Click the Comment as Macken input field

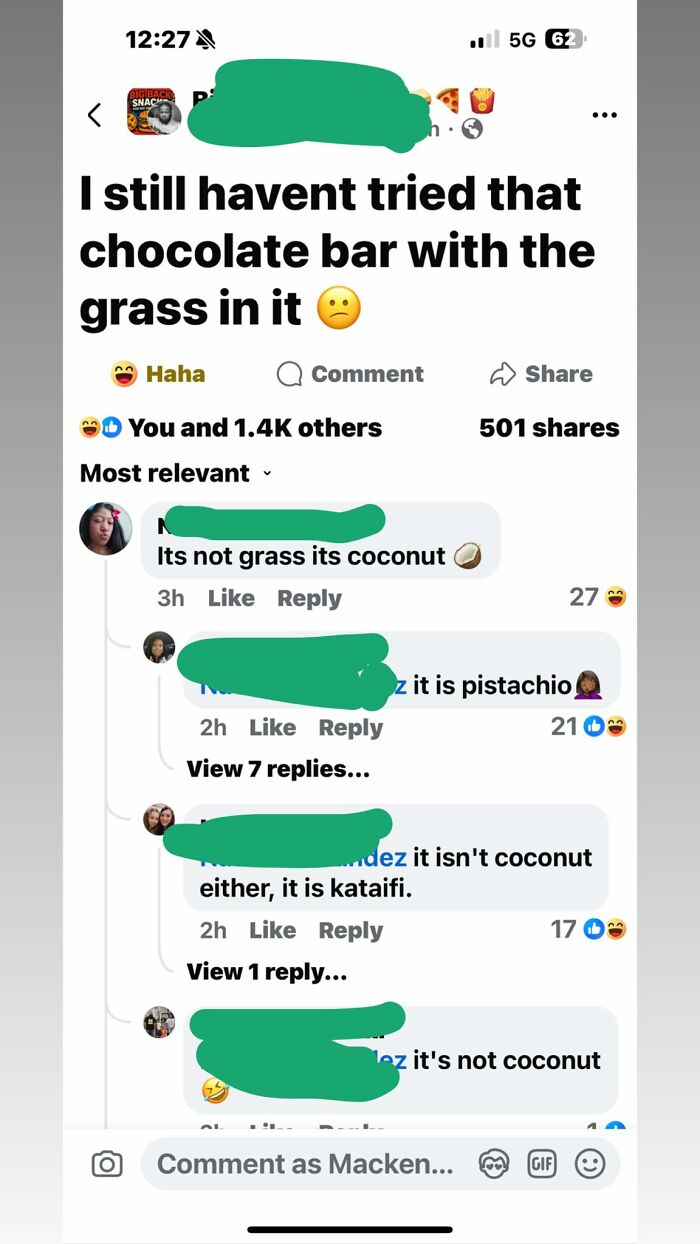point(300,1163)
